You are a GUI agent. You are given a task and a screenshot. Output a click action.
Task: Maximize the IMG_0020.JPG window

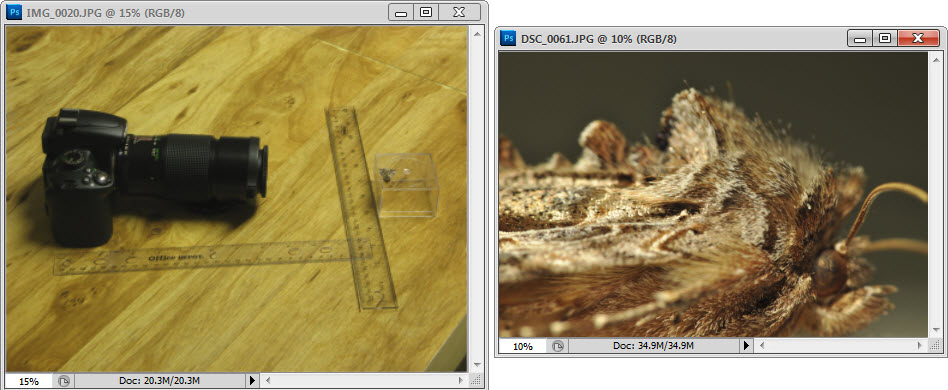426,12
